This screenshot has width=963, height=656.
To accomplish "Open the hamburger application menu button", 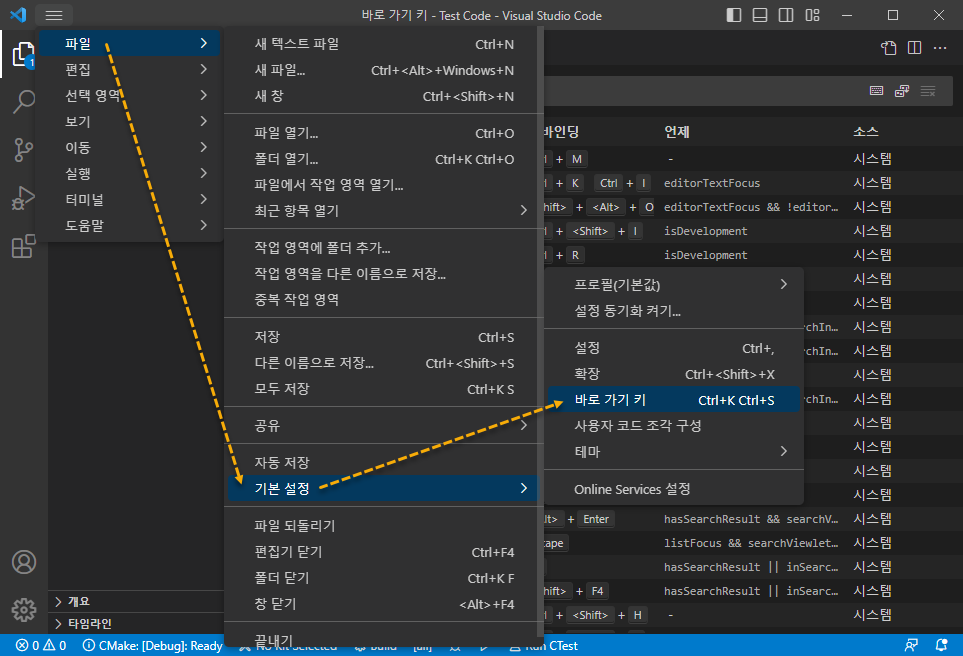I will click(x=54, y=15).
